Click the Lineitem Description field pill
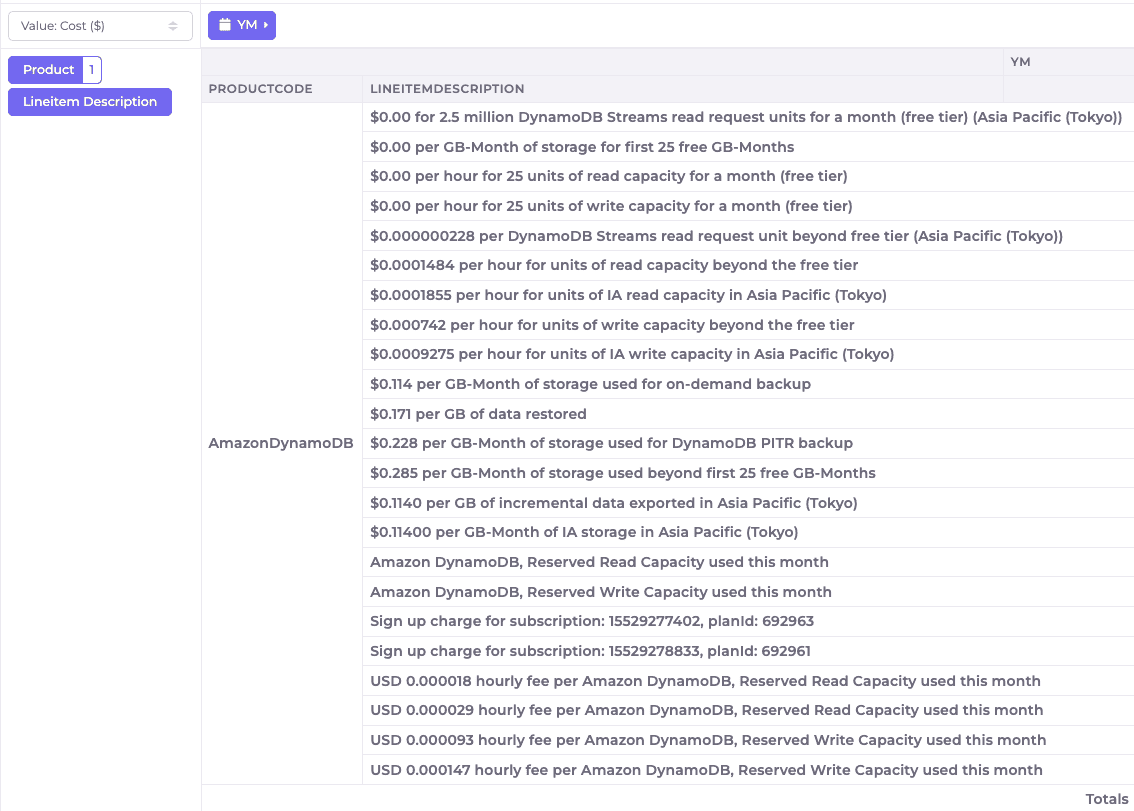1134x811 pixels. coord(89,101)
